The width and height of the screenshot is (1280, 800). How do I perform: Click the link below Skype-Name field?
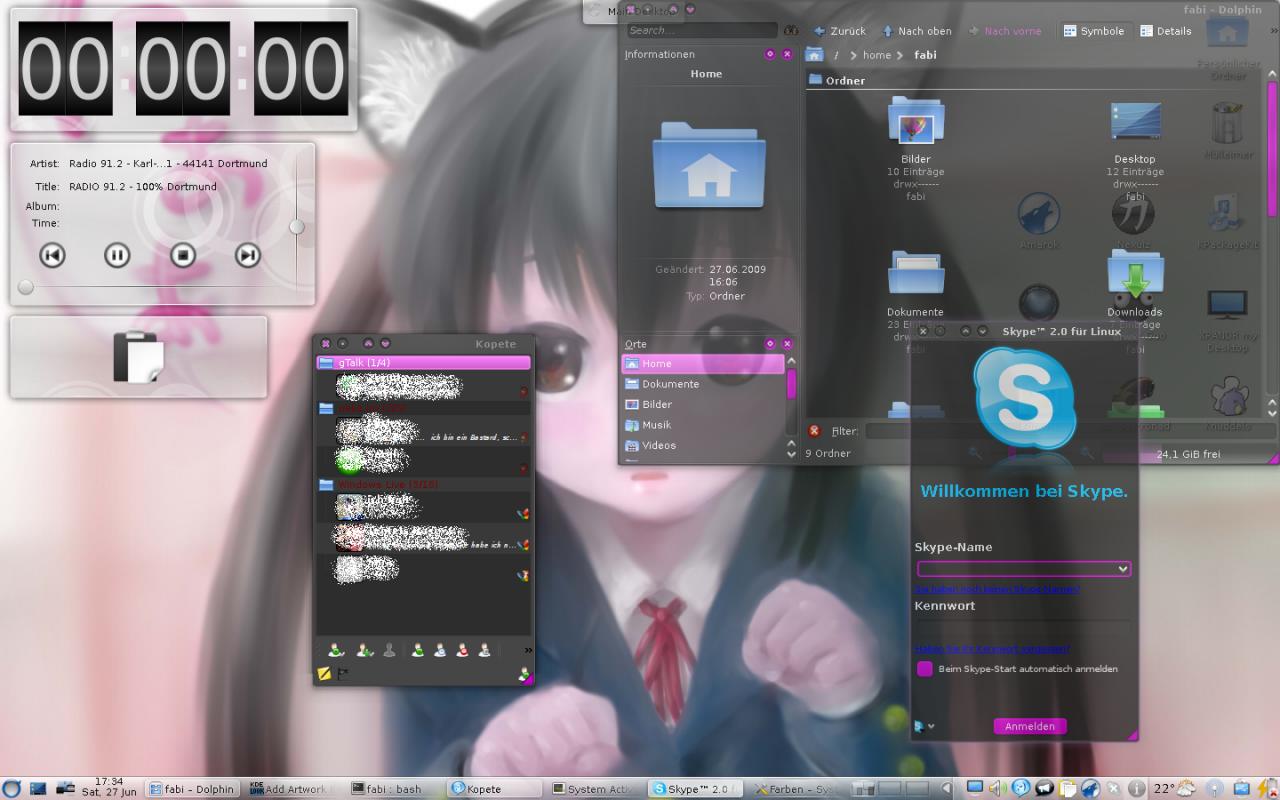[x=997, y=589]
